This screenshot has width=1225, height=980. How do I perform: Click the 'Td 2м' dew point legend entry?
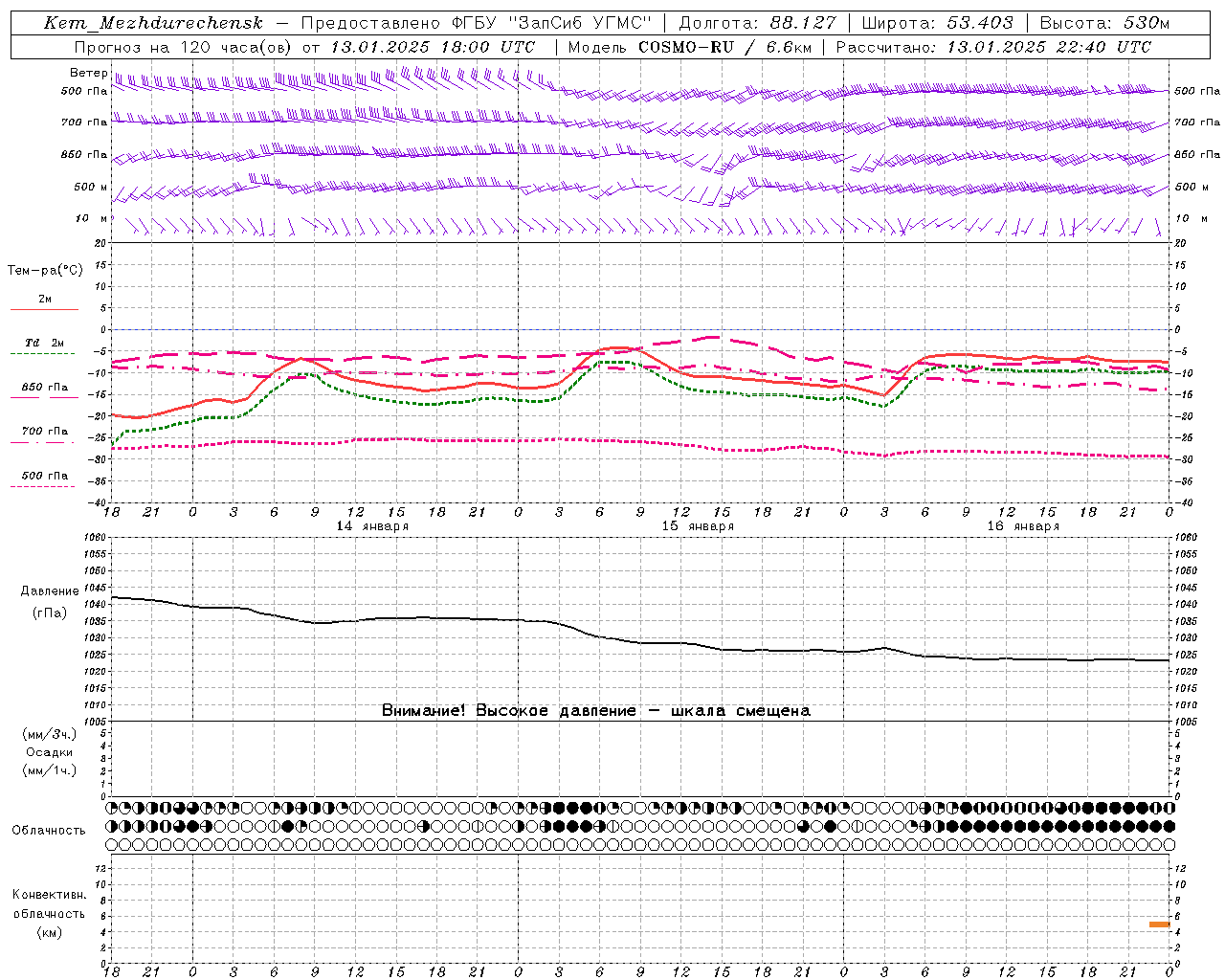44,343
